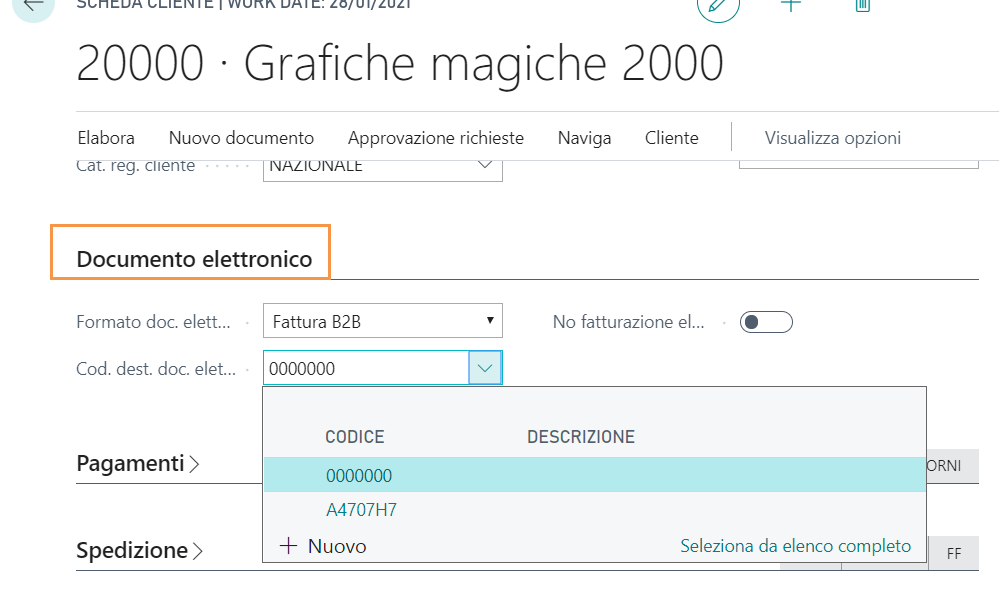Toggle the No fatturazione el. switch

[765, 322]
